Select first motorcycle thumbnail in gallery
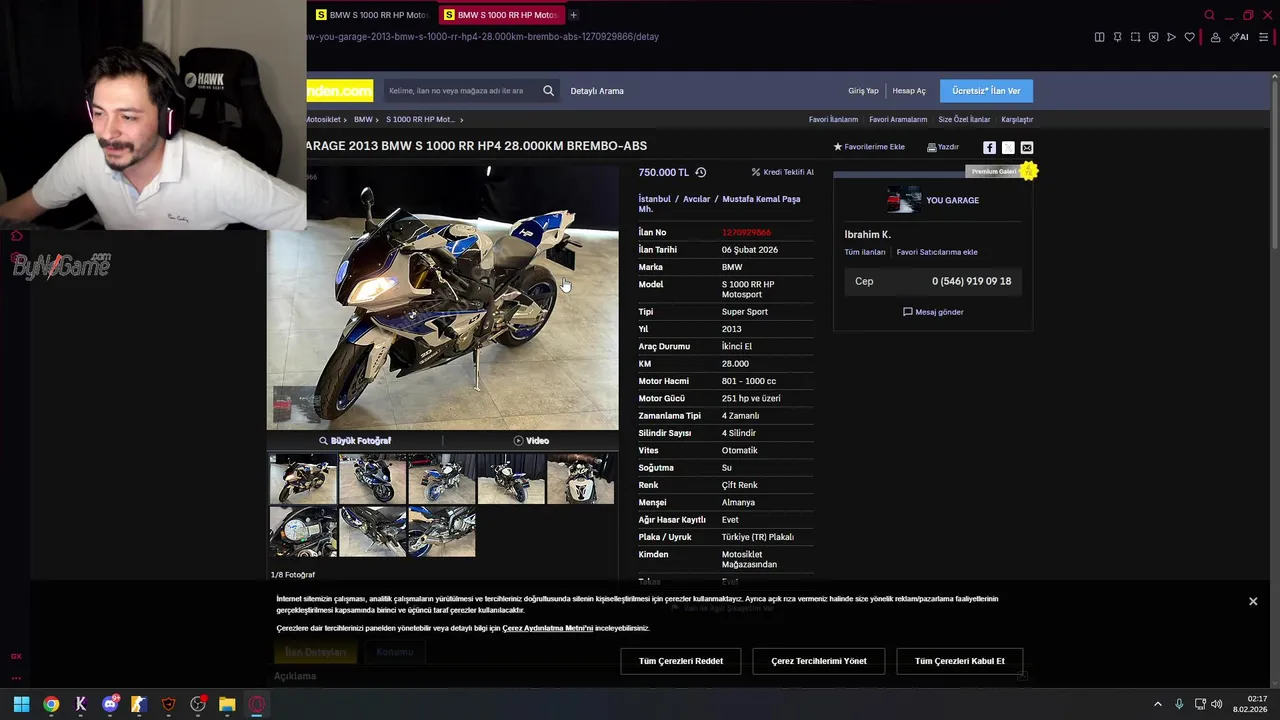Screen dimensions: 1280x720 pos(303,479)
